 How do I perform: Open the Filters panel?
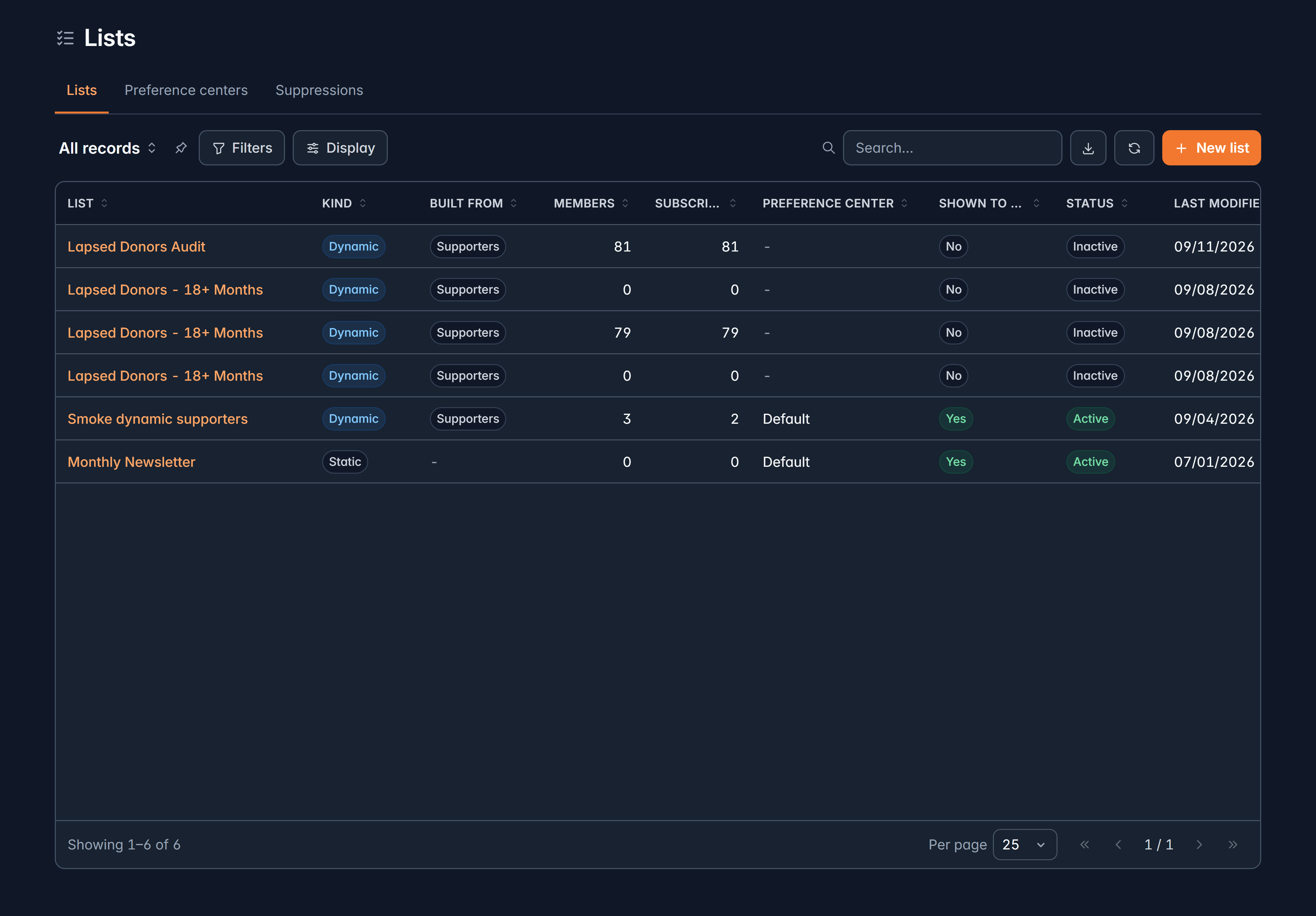(241, 148)
